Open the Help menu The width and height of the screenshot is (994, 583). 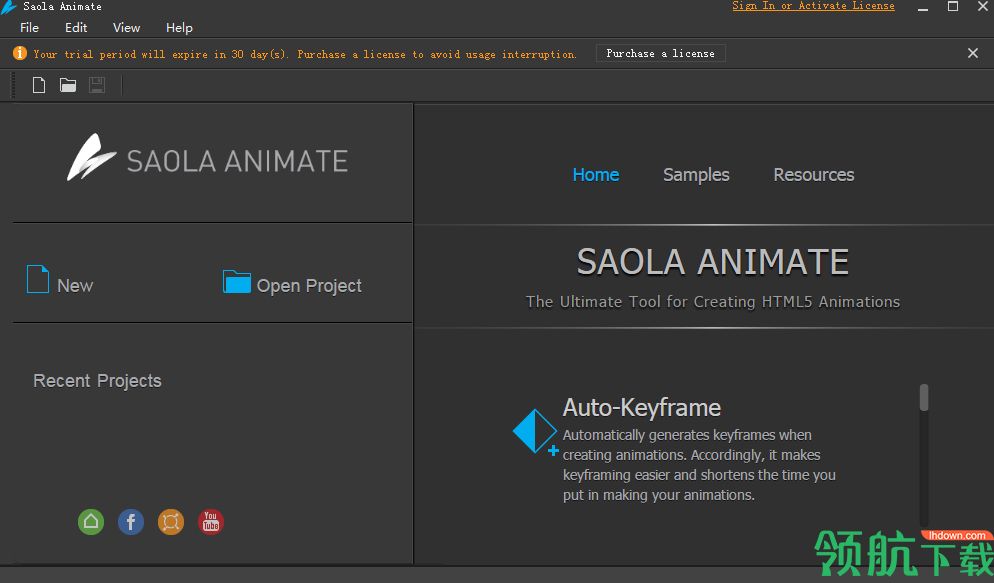(179, 28)
